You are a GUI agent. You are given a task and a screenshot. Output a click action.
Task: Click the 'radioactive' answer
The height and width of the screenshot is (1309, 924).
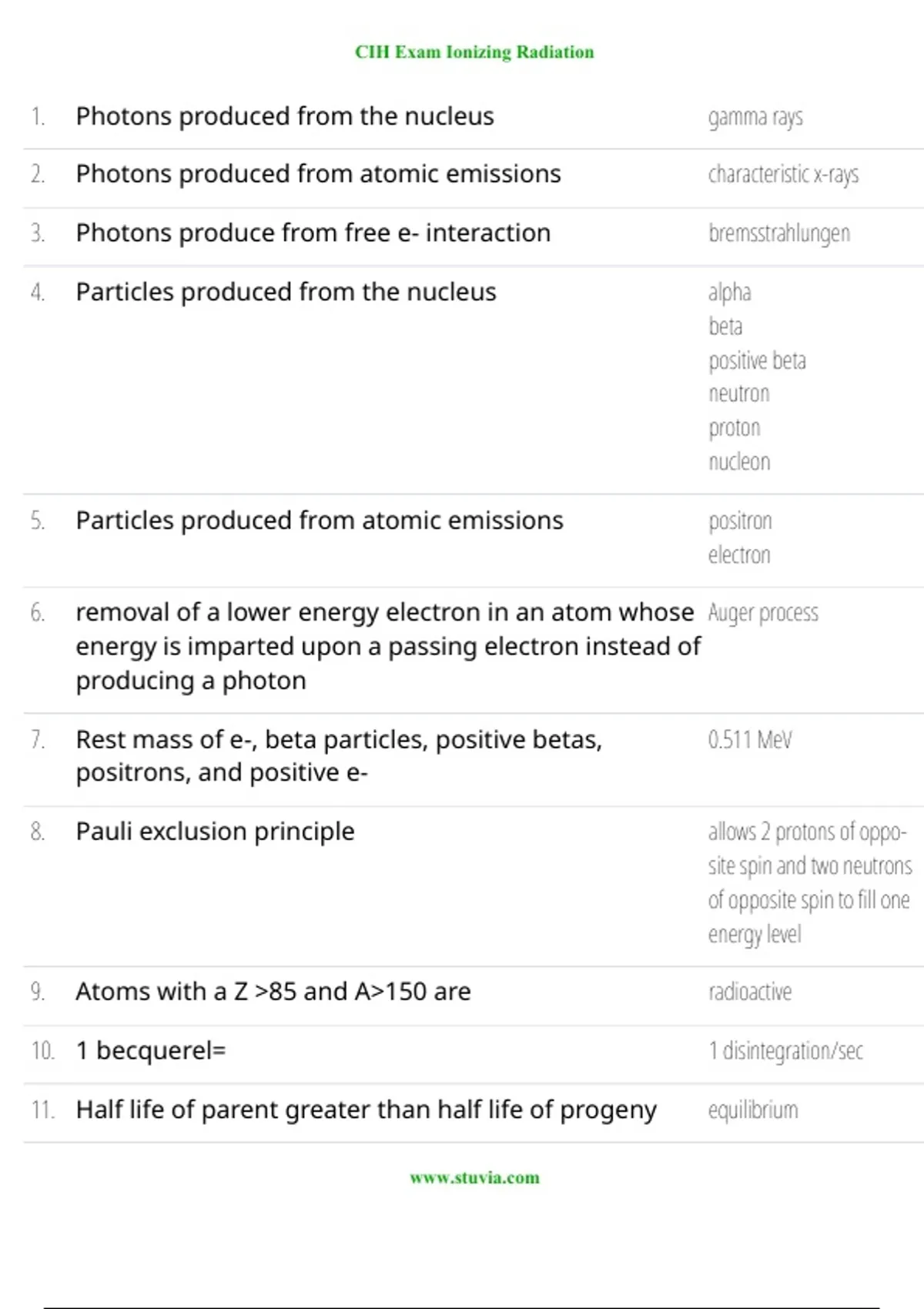[750, 992]
